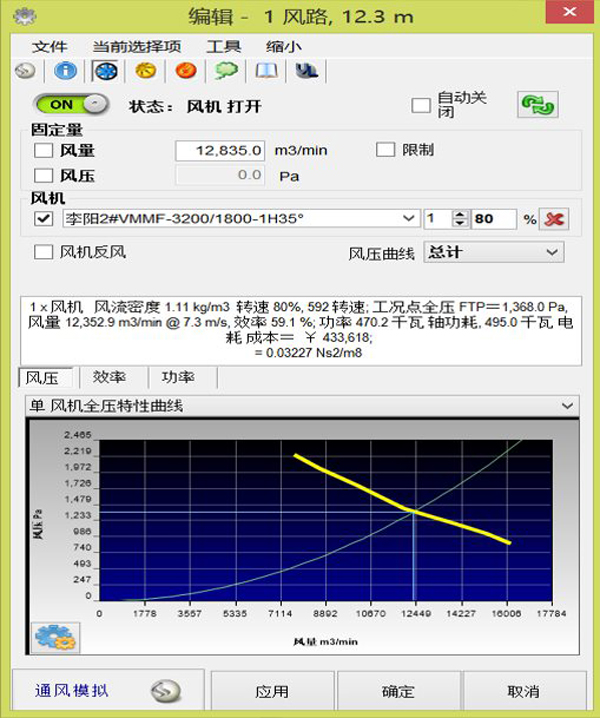
Task: Open the yellow heat icon tab
Action: click(146, 71)
